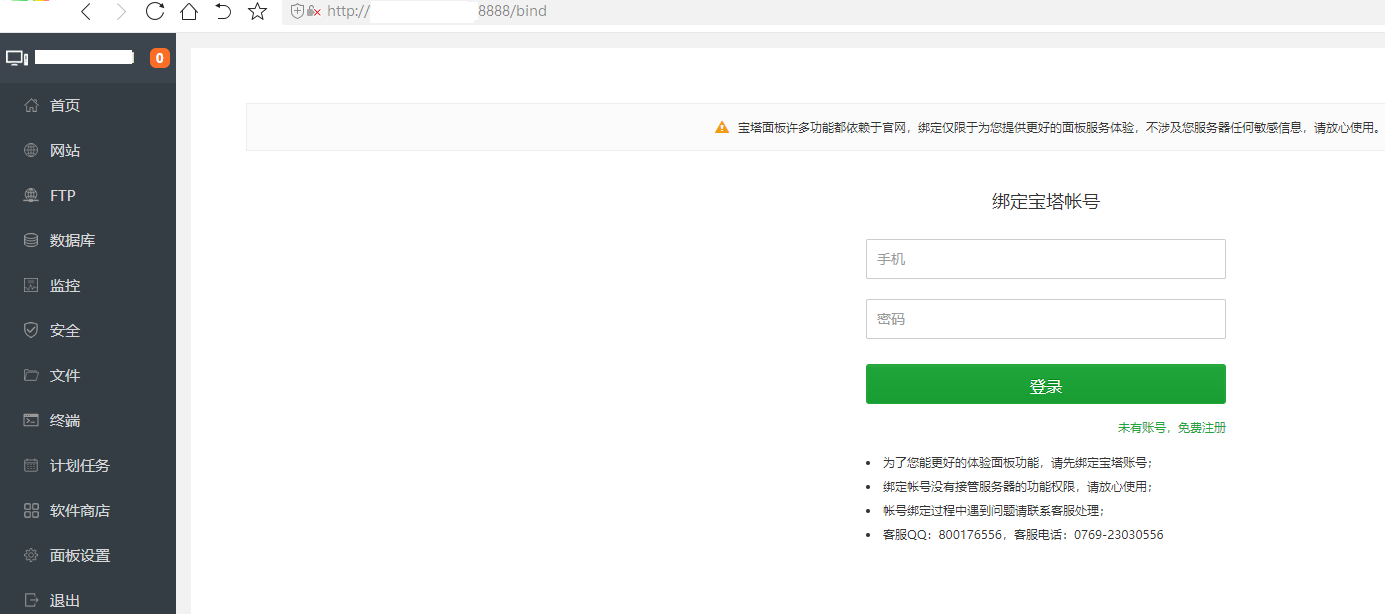Click the shield icon beside 安全

tap(31, 330)
